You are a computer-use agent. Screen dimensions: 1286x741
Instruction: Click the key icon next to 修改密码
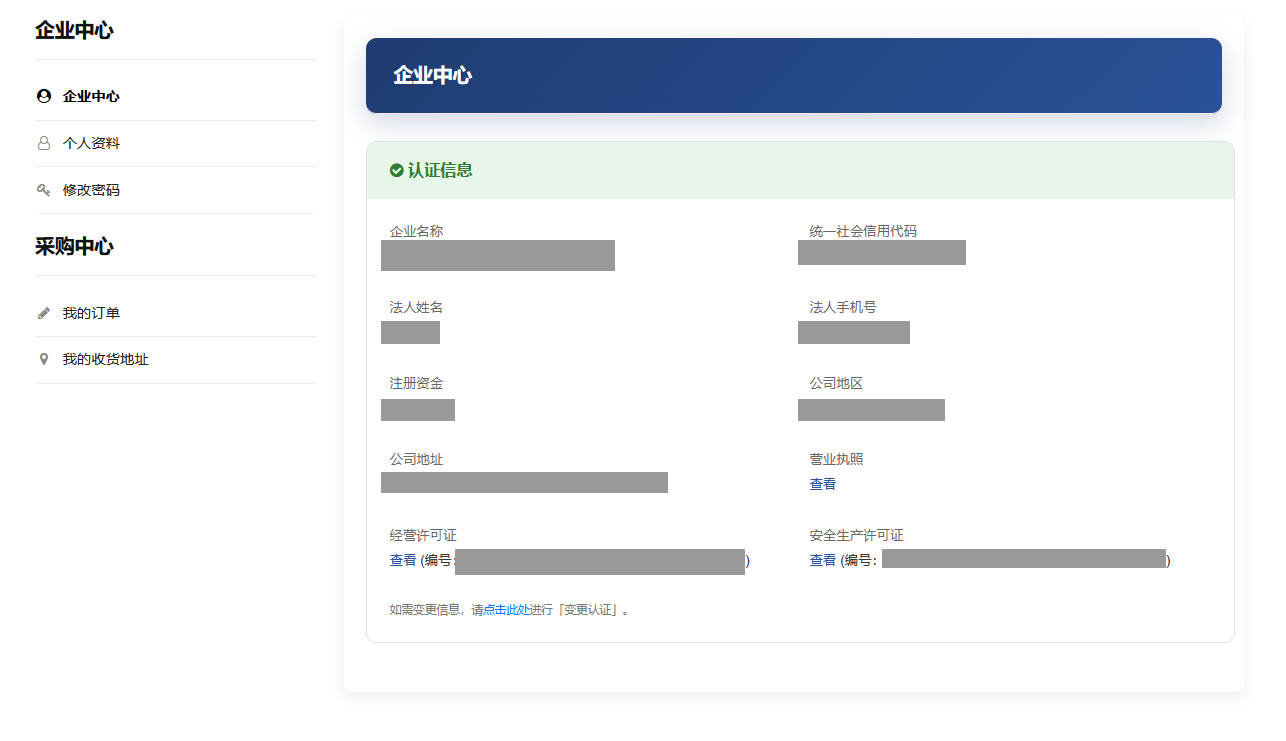click(44, 190)
